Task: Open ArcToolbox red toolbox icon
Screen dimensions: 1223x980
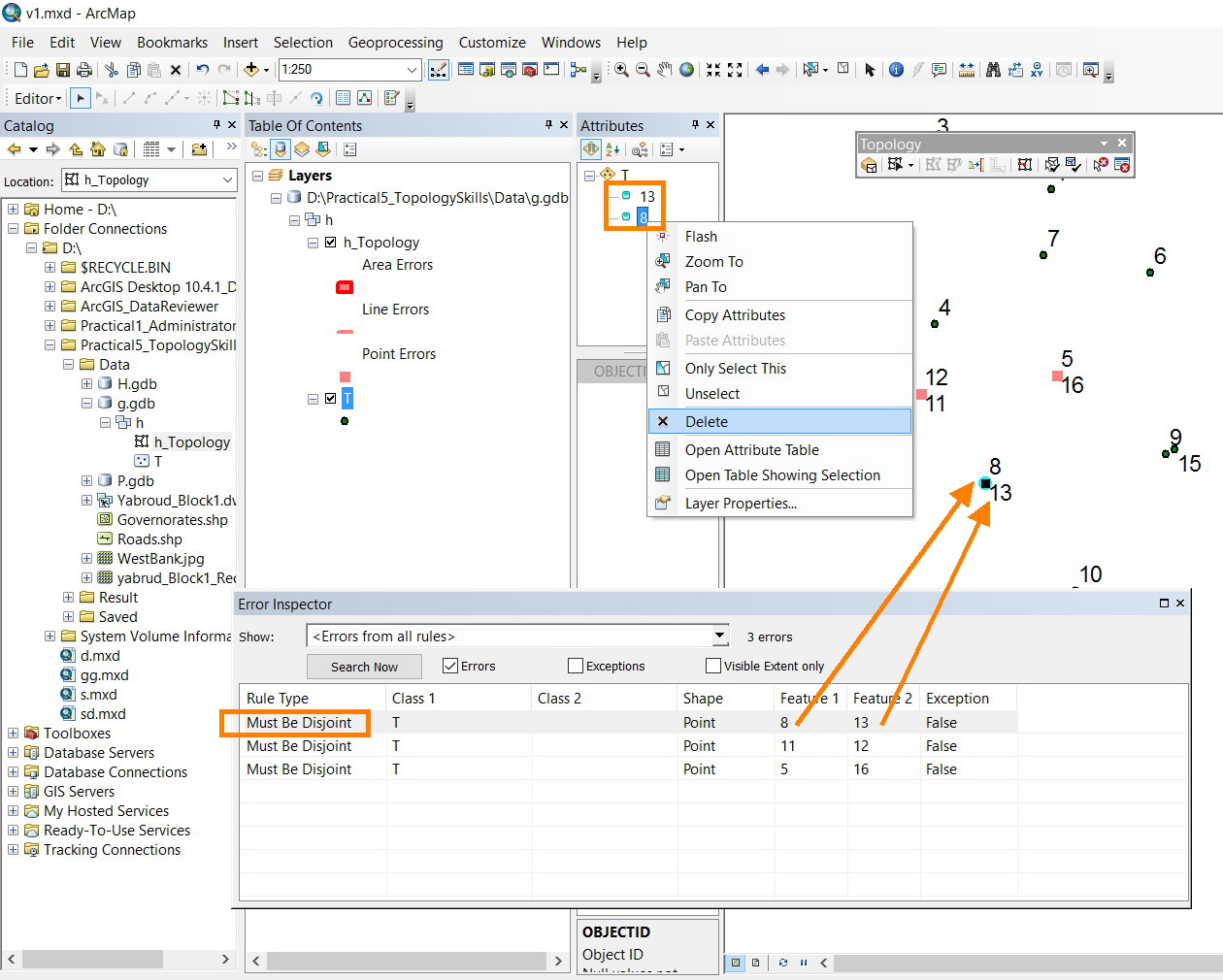Action: pos(530,70)
